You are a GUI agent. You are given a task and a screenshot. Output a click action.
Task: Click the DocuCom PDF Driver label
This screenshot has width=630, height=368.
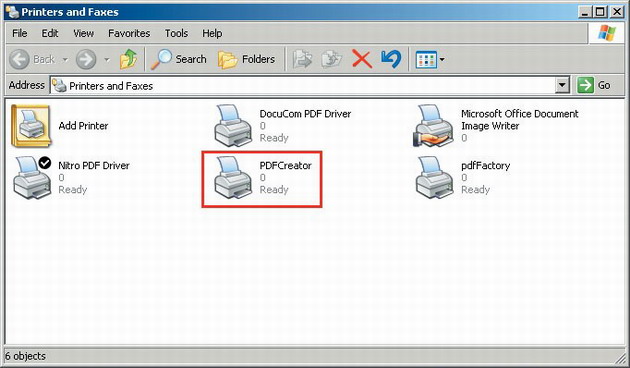(x=305, y=114)
